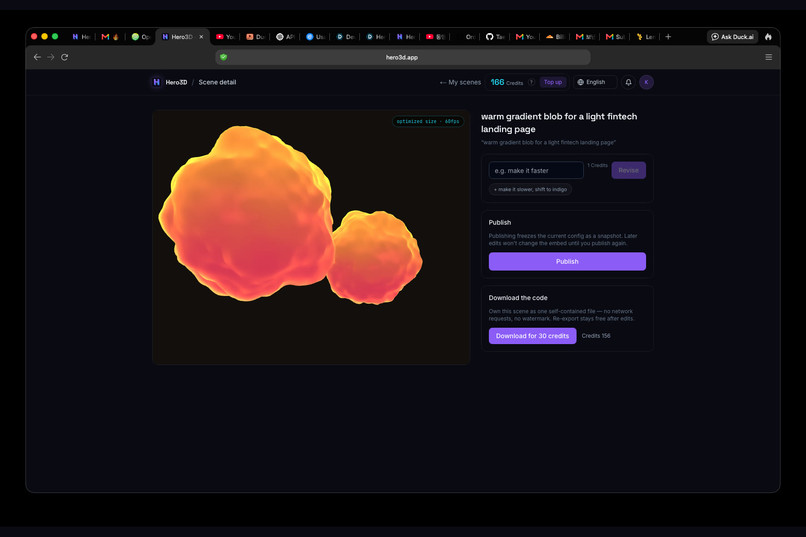Choose the 'make it slower, shift to indigo' suggestion
The height and width of the screenshot is (537, 806).
pos(530,190)
